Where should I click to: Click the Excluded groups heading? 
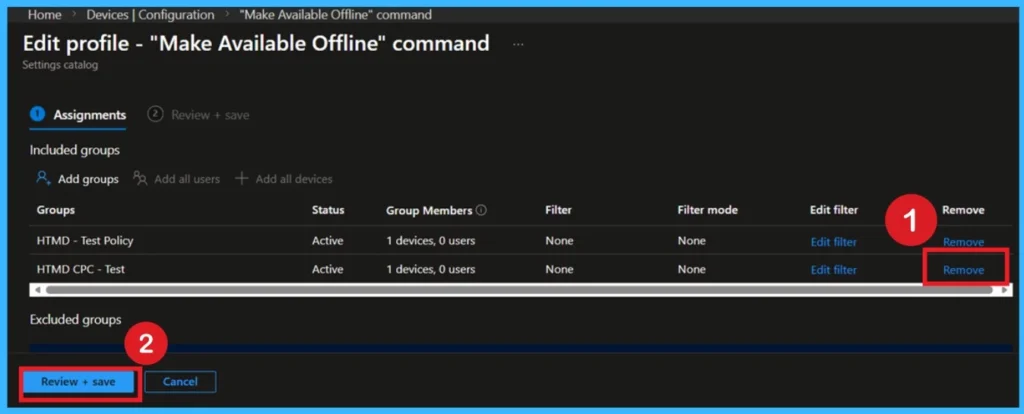(76, 320)
